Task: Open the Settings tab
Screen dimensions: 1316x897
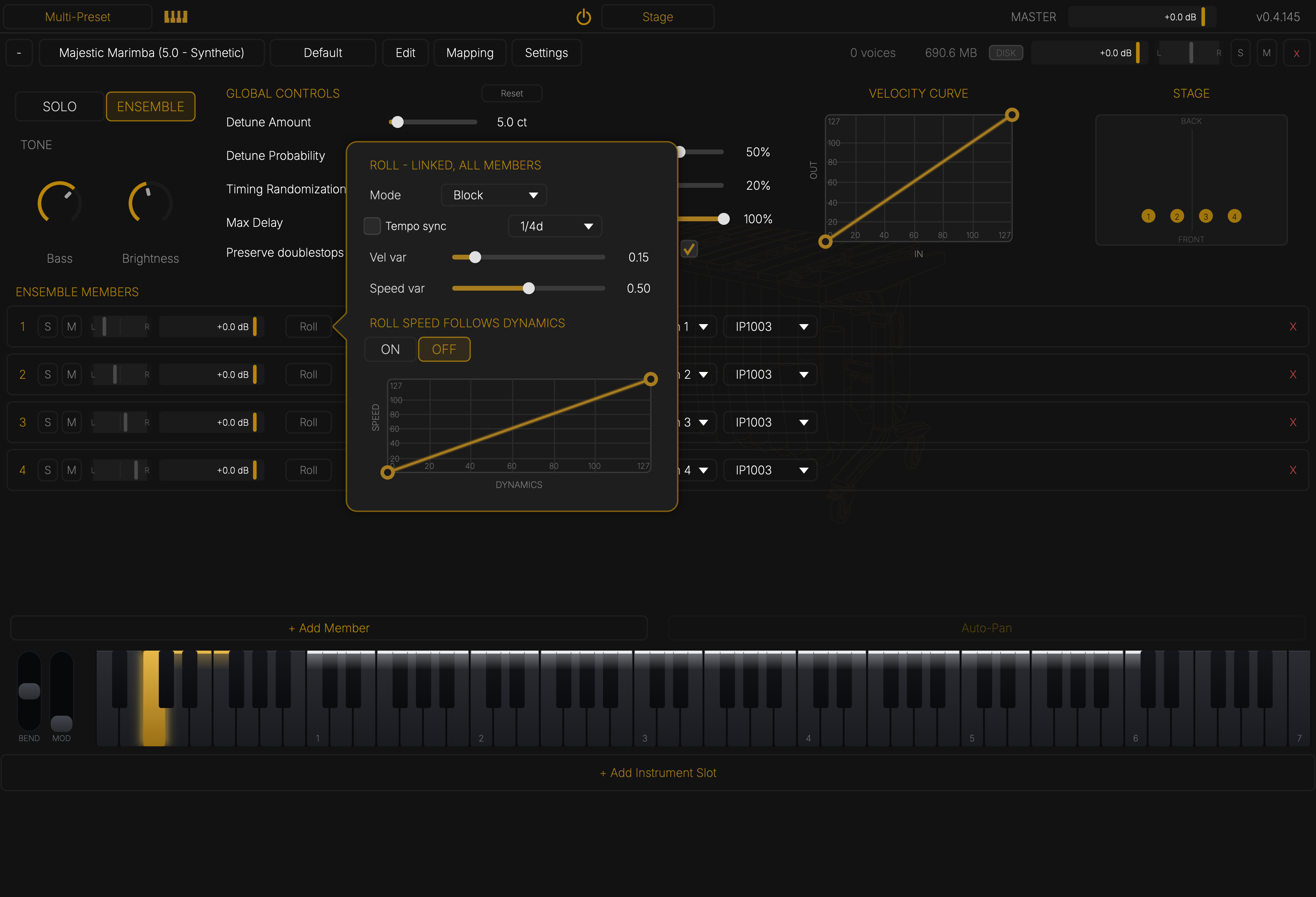Action: pyautogui.click(x=546, y=53)
